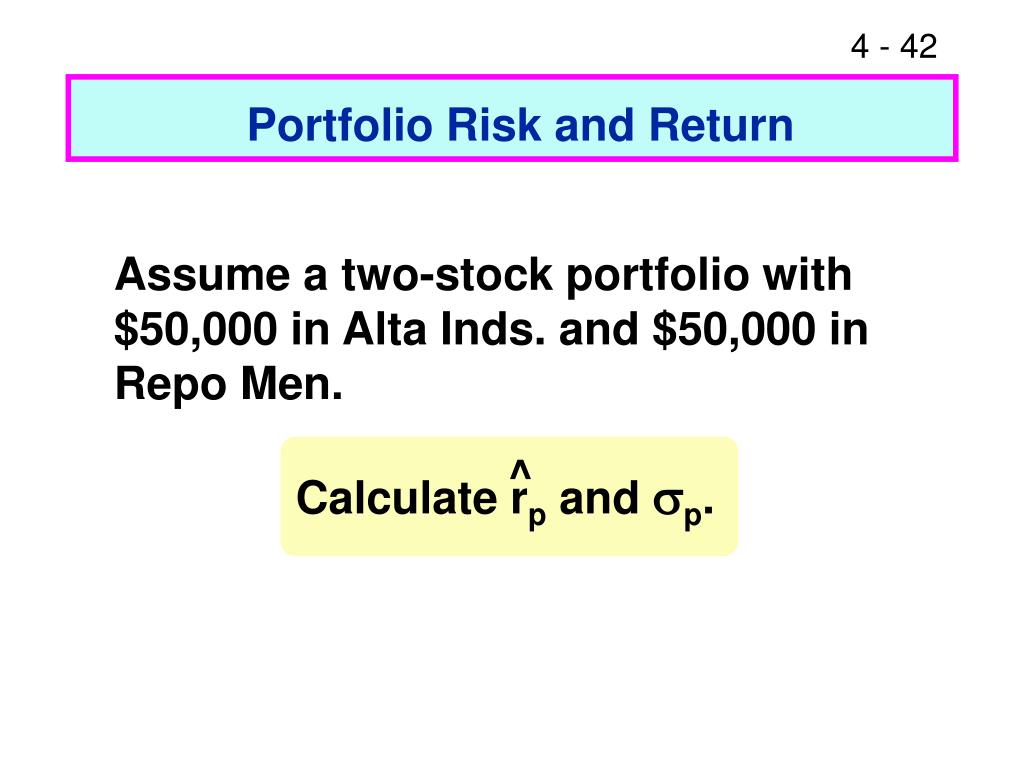Click the sigma p standard deviation symbol
The image size is (1024, 768).
pos(677,506)
